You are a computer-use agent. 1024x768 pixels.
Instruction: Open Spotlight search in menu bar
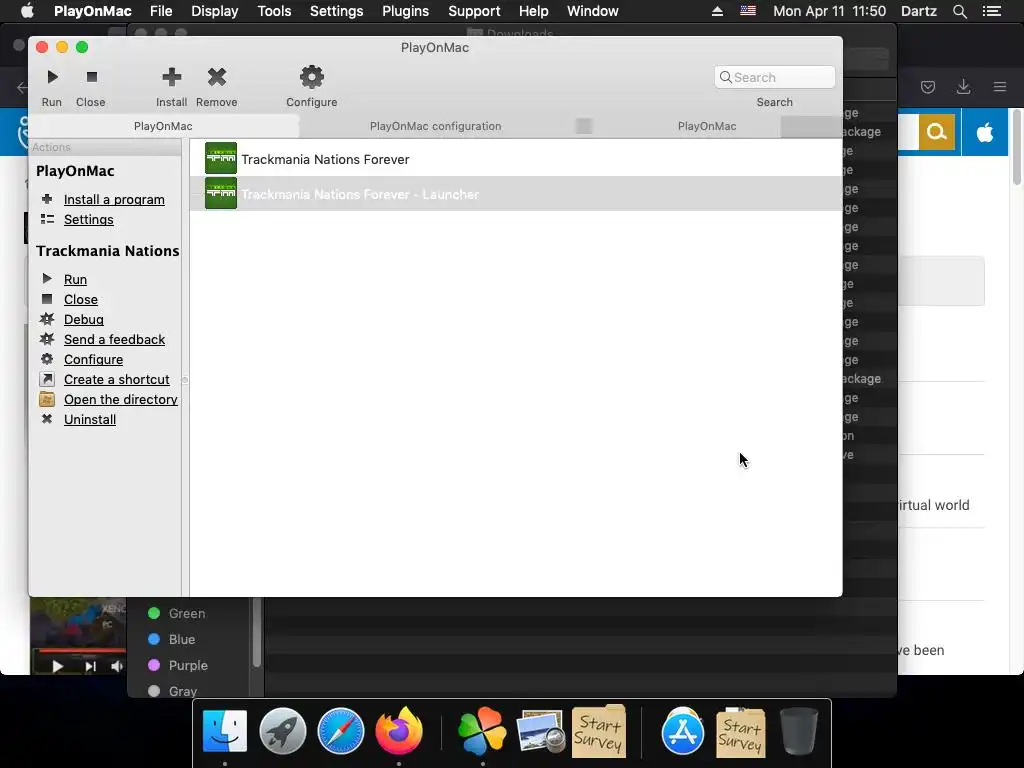(x=959, y=11)
